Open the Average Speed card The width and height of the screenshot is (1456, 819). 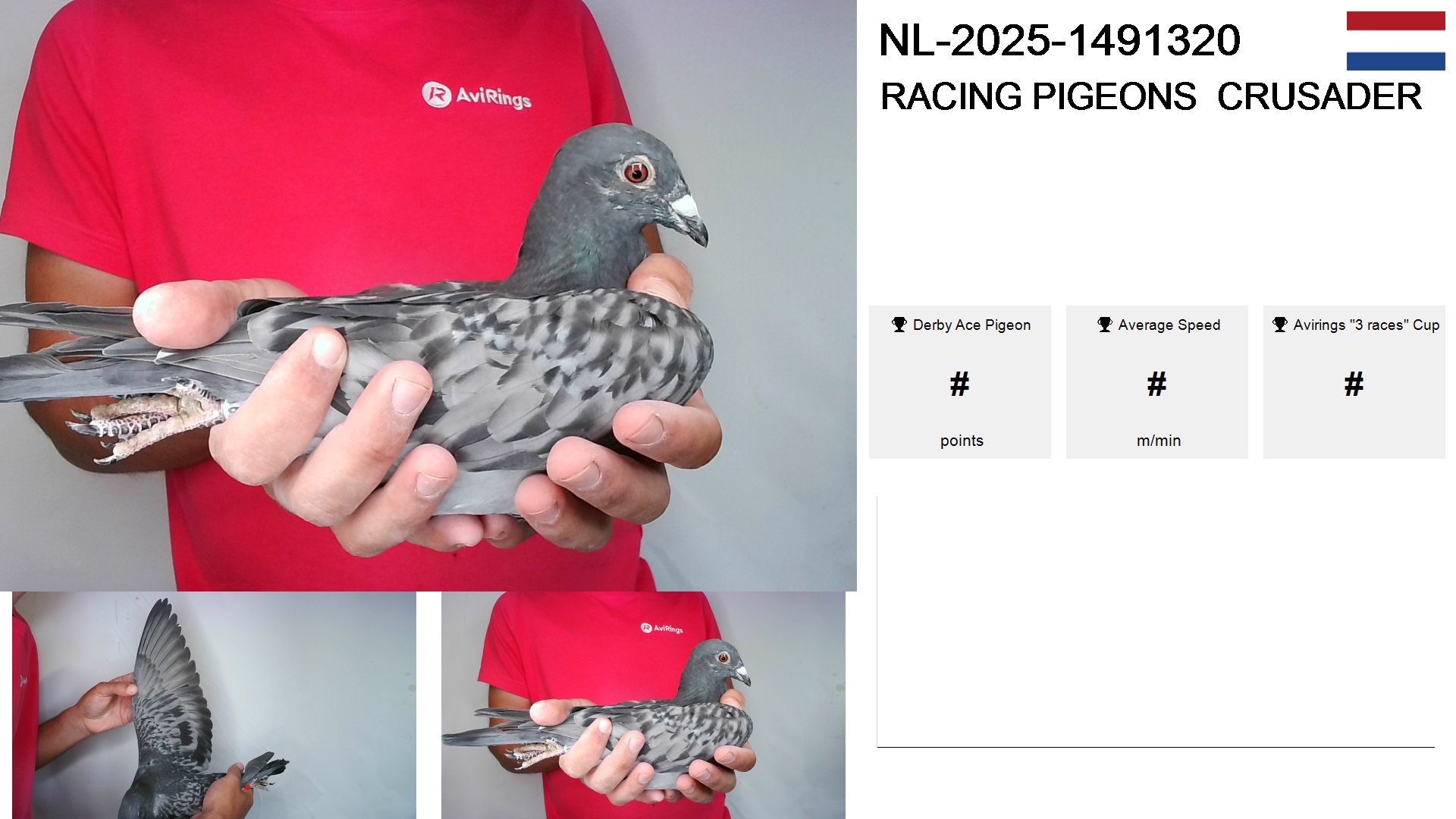tap(1157, 382)
